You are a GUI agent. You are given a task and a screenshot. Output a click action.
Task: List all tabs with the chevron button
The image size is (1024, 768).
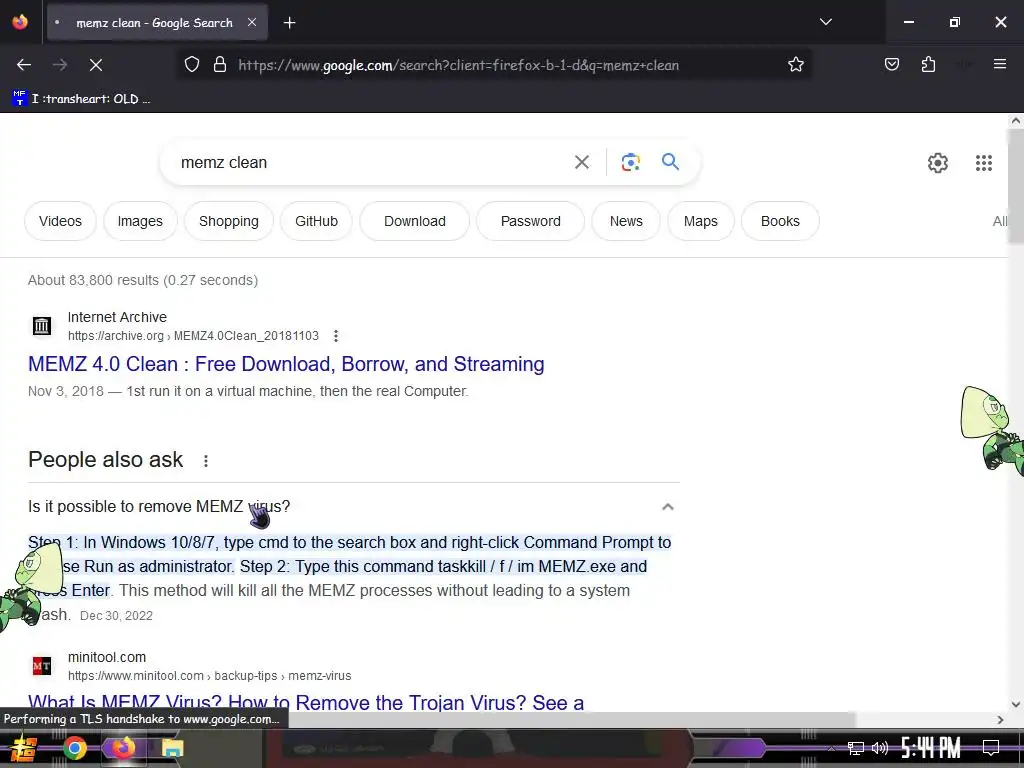pyautogui.click(x=825, y=22)
